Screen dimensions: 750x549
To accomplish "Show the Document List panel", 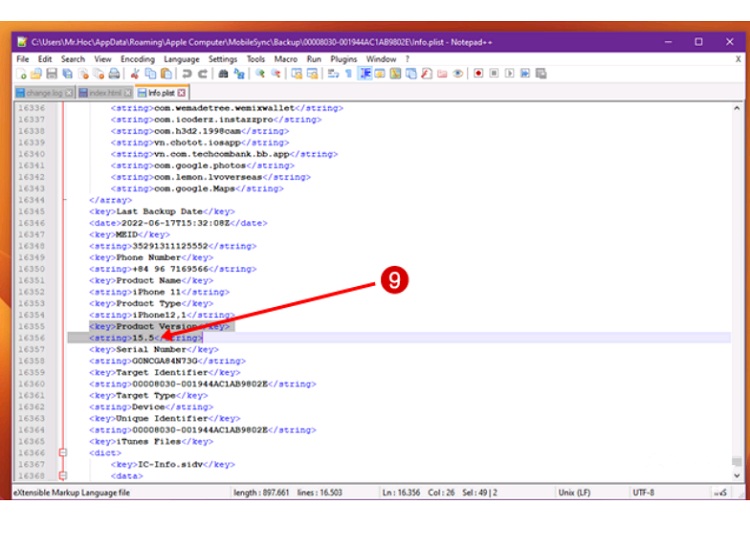I will [x=411, y=74].
